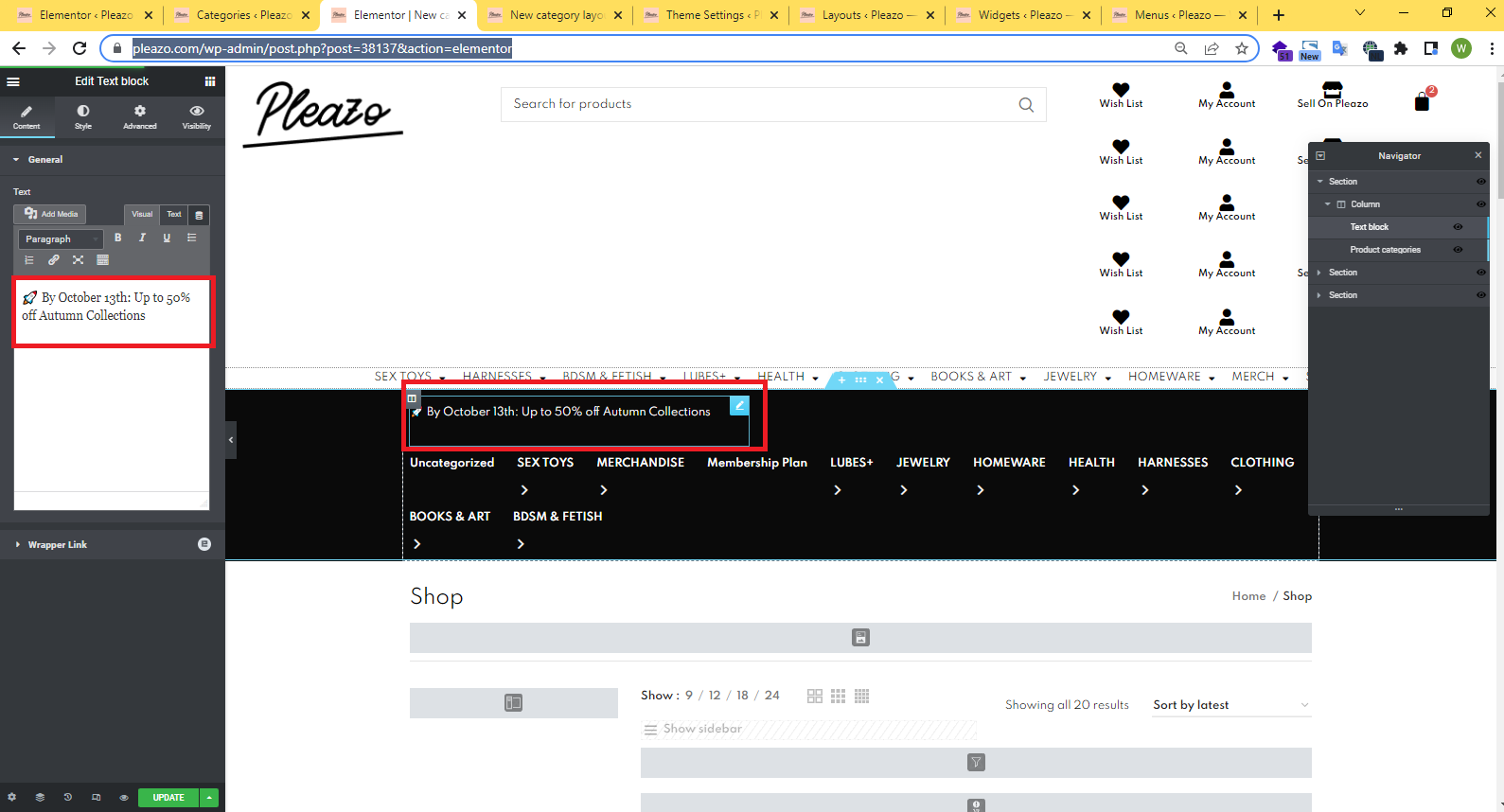Screen dimensions: 1504x812
Task: Collapse the Elementor side panel
Action: 231,440
